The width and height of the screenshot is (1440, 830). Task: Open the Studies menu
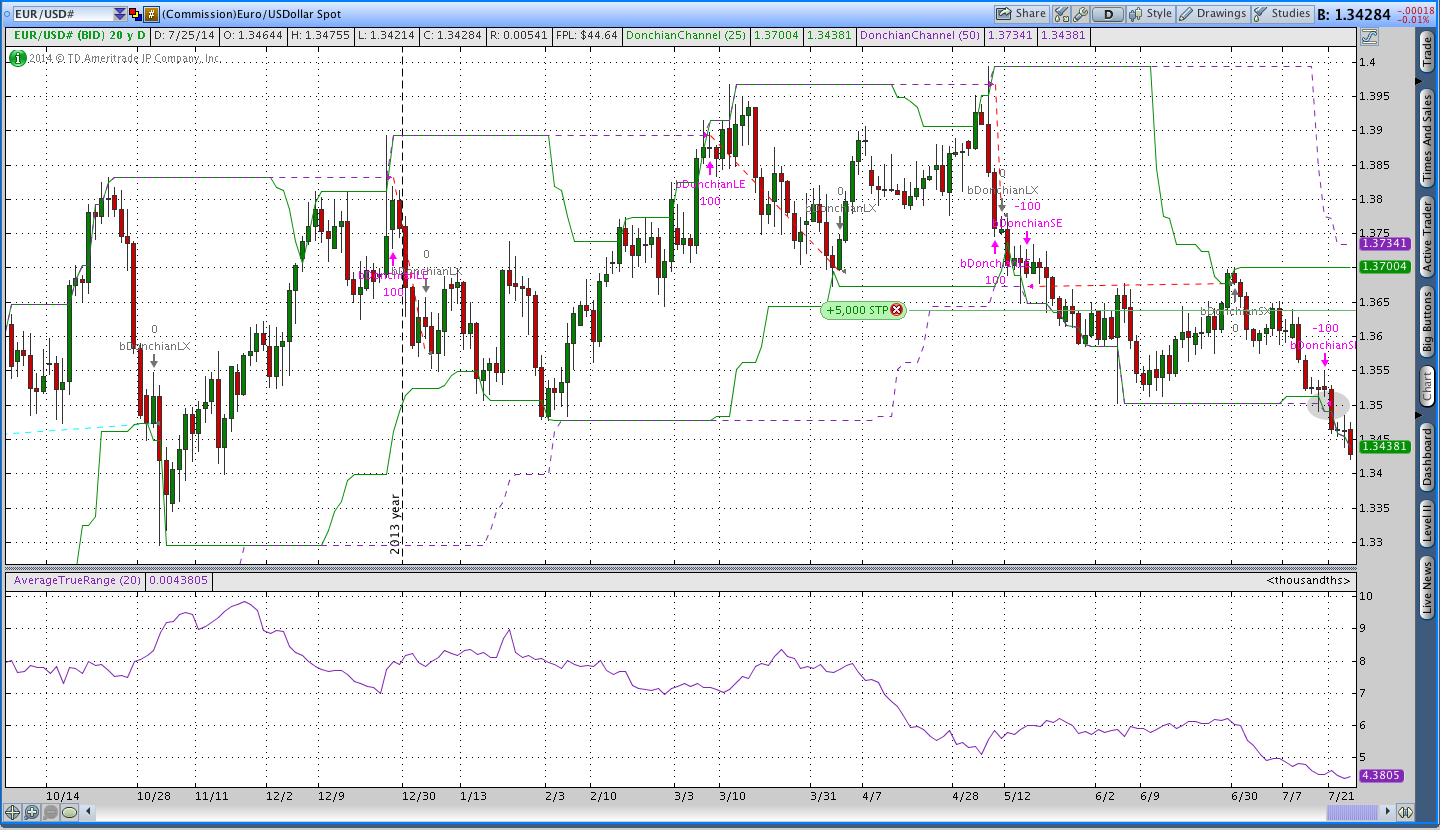[x=1283, y=14]
